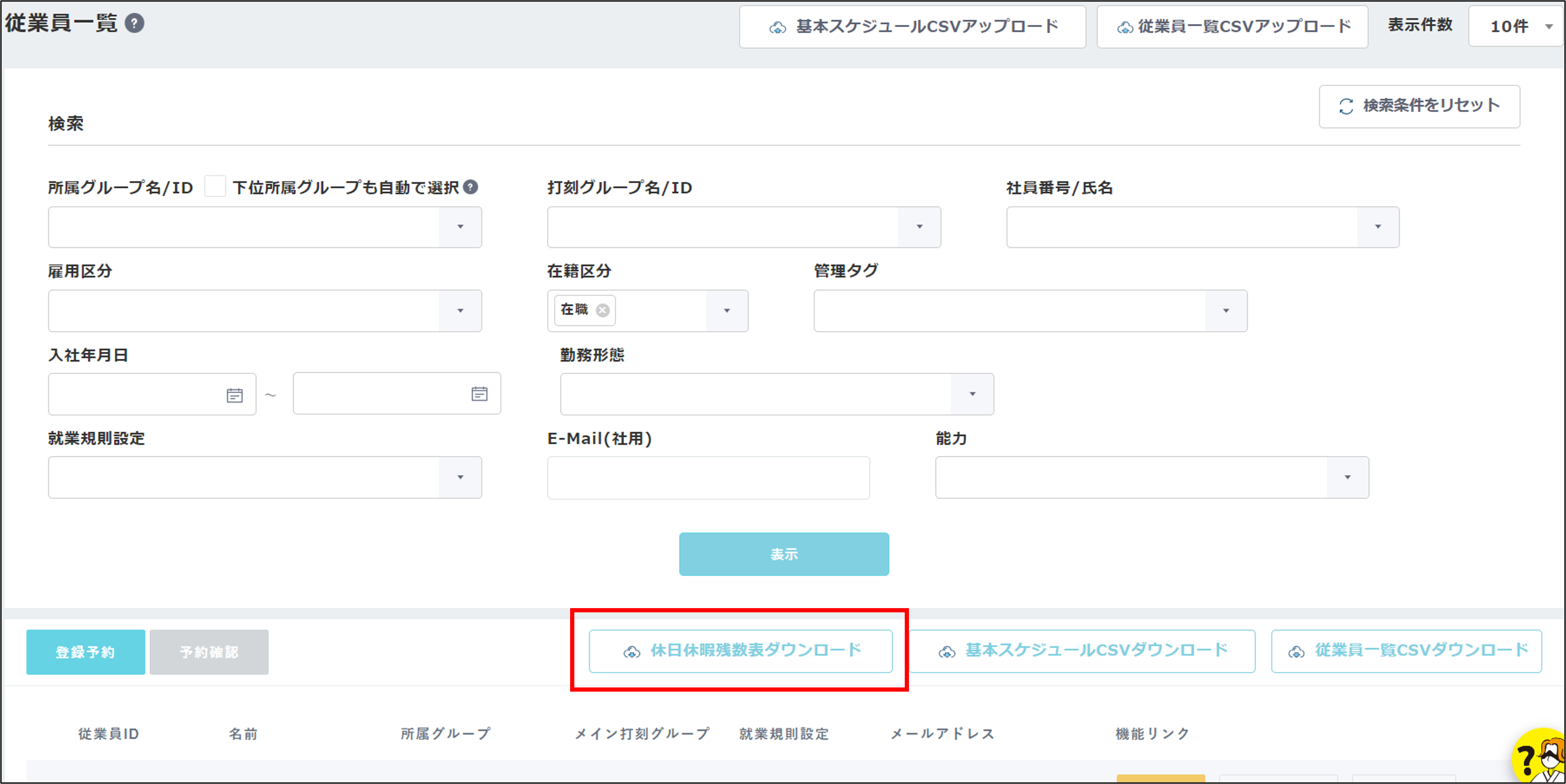Remove the 在職 tag with its x icon

[x=603, y=310]
